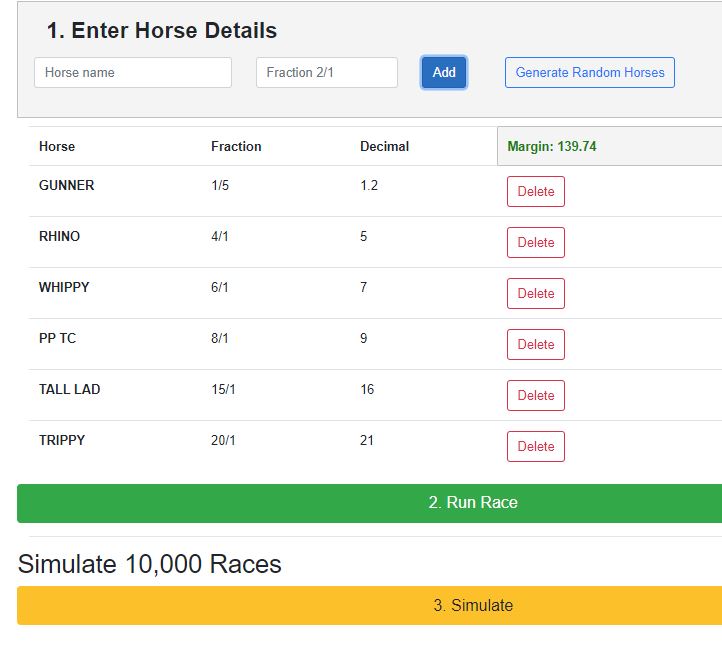Click the Decimal column header
This screenshot has width=722, height=659.
click(384, 146)
